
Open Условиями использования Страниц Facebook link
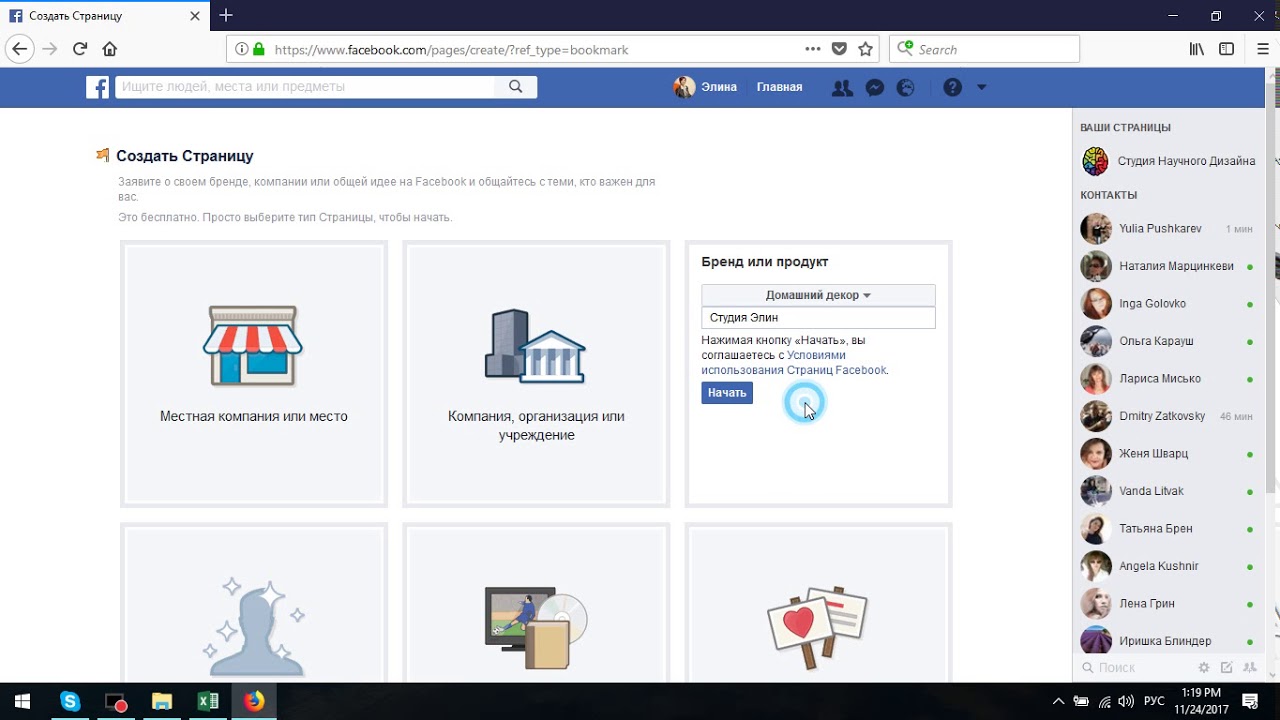[794, 362]
